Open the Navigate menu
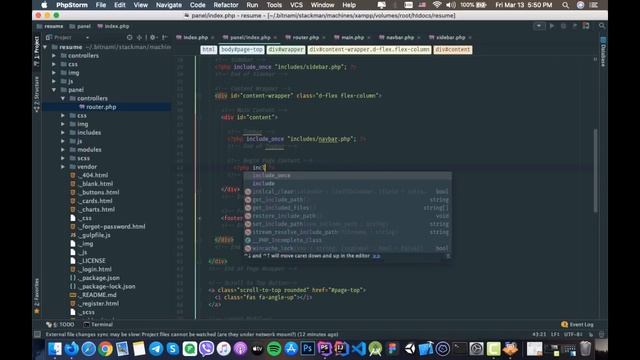The width and height of the screenshot is (640, 360). point(169,5)
